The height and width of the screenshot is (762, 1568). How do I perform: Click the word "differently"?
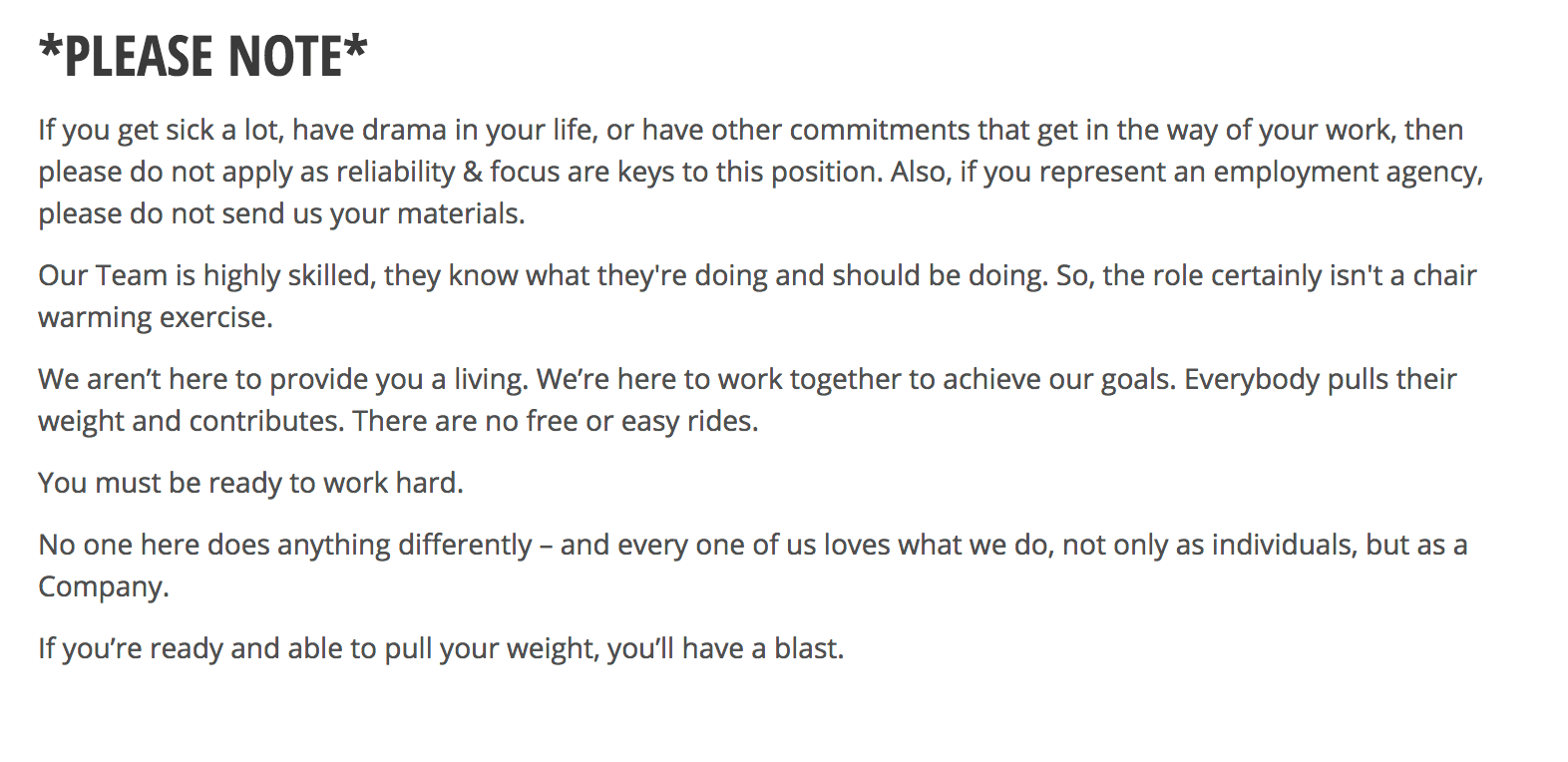(465, 546)
